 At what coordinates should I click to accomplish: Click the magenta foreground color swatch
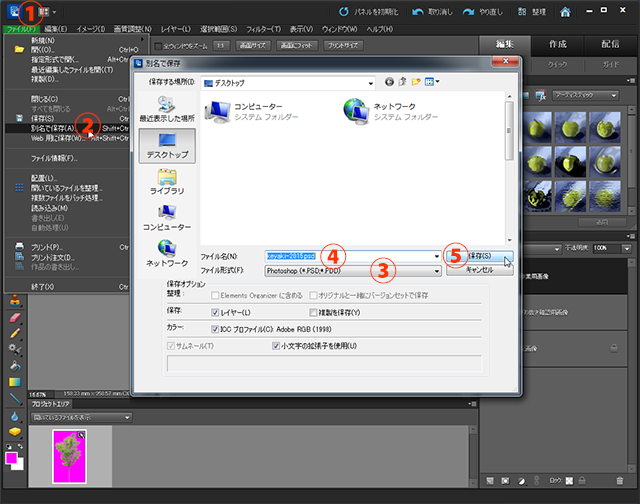(11, 458)
